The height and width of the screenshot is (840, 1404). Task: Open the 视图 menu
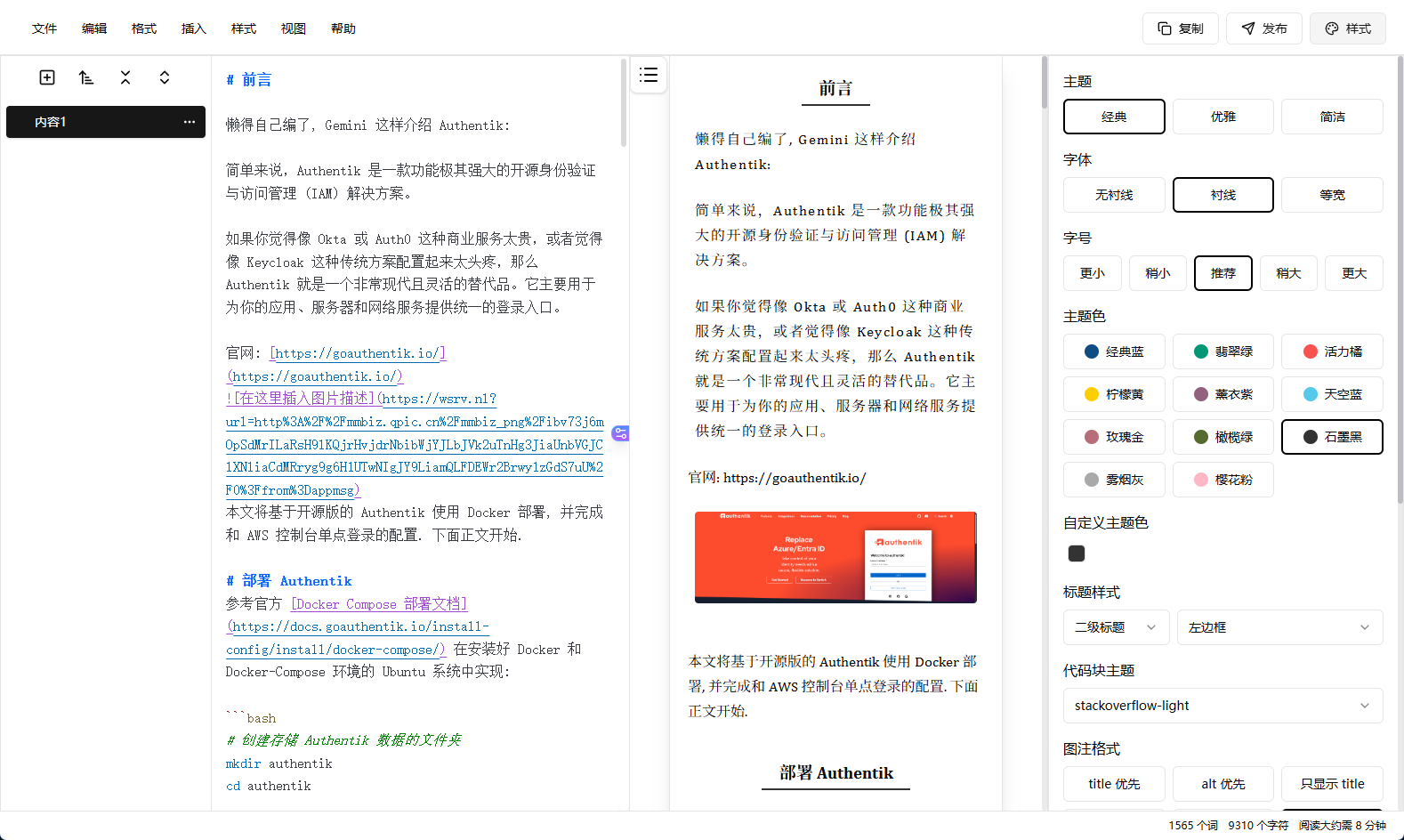[x=294, y=28]
